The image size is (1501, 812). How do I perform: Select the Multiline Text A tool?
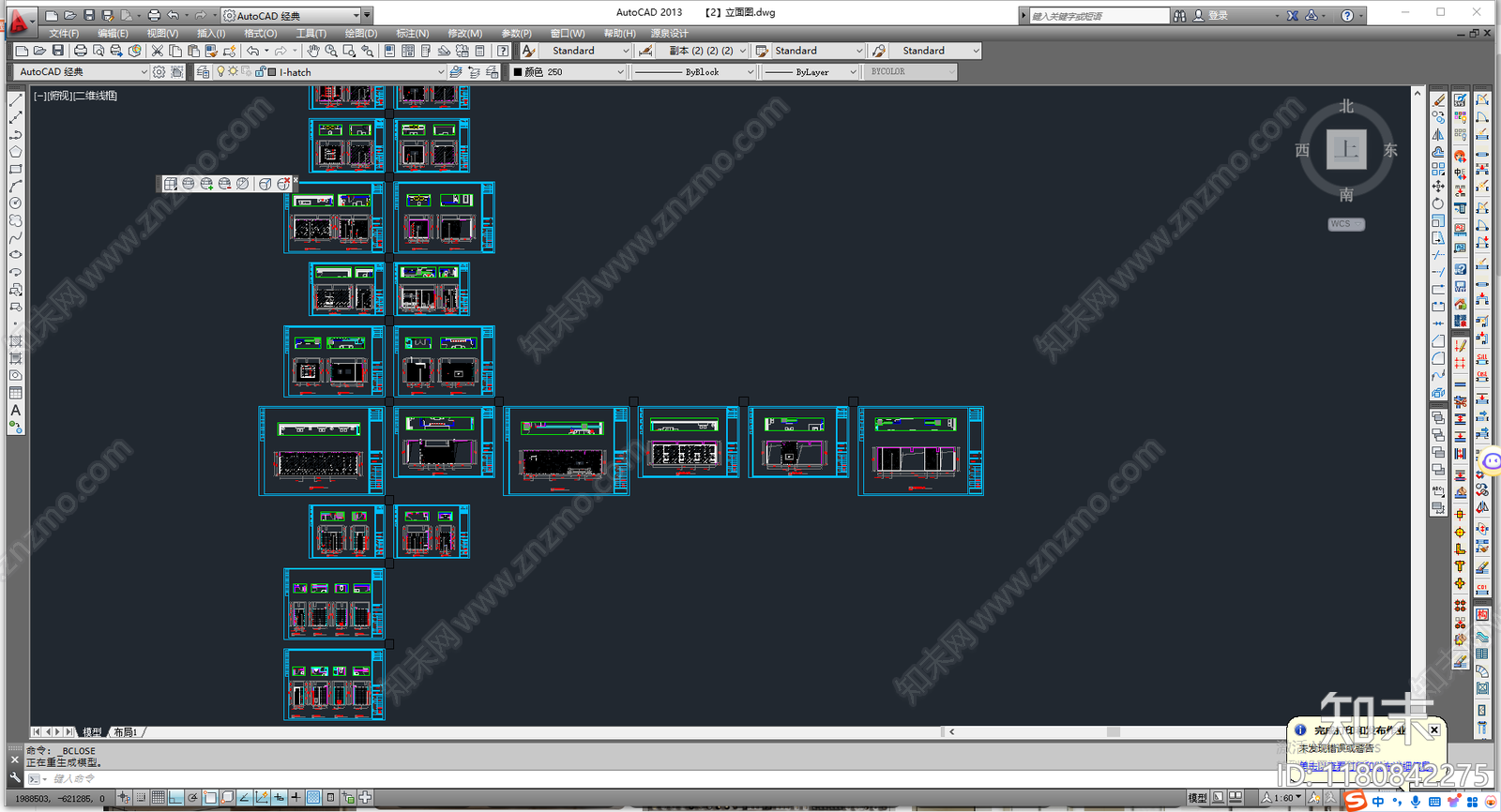[x=16, y=411]
